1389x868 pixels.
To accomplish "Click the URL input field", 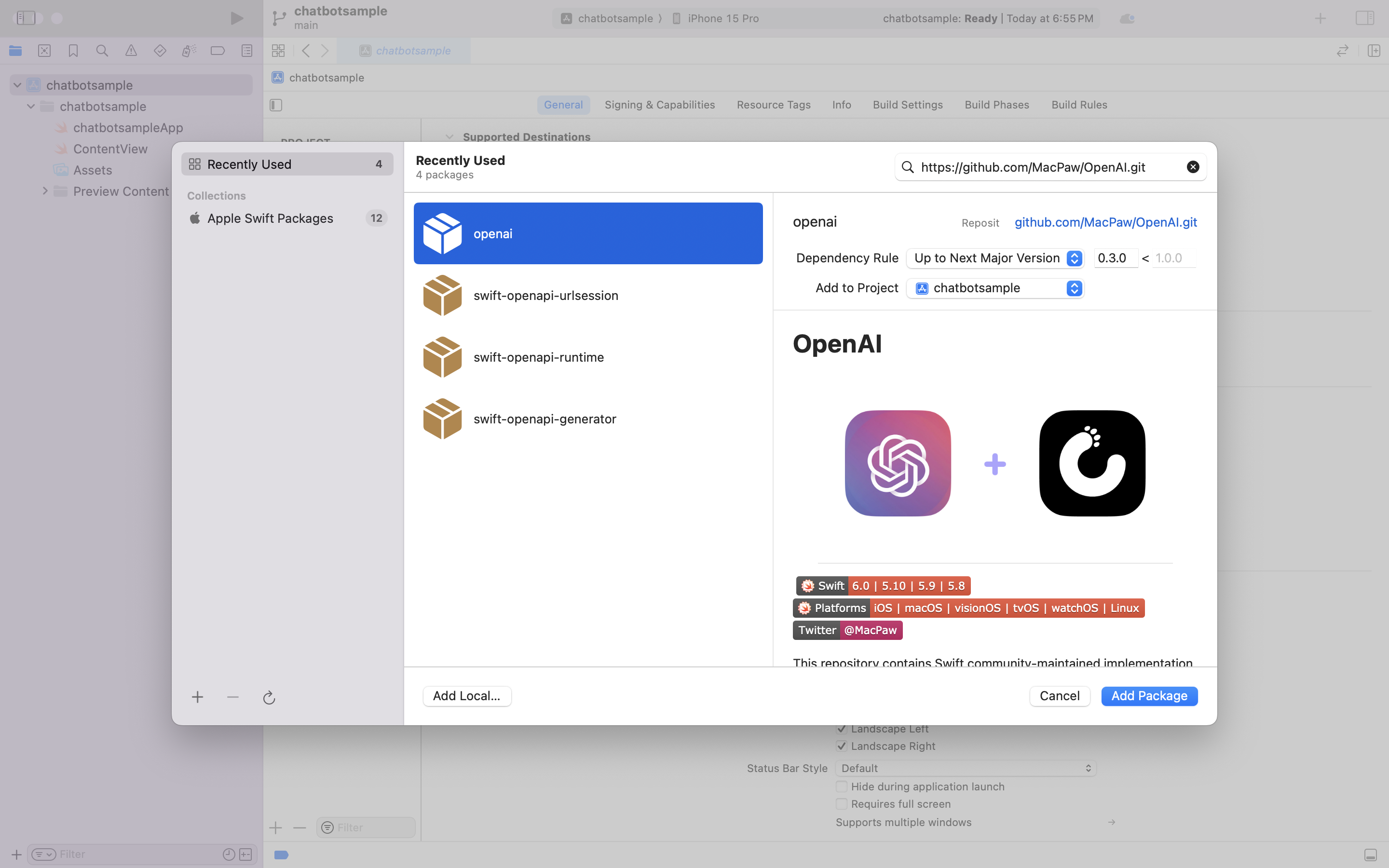I will point(1049,166).
